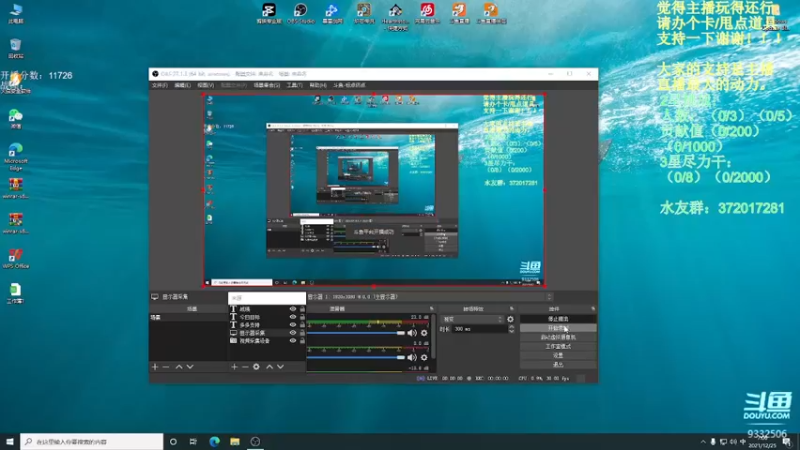Open the 编辑(E) menu in OBS

click(x=182, y=85)
